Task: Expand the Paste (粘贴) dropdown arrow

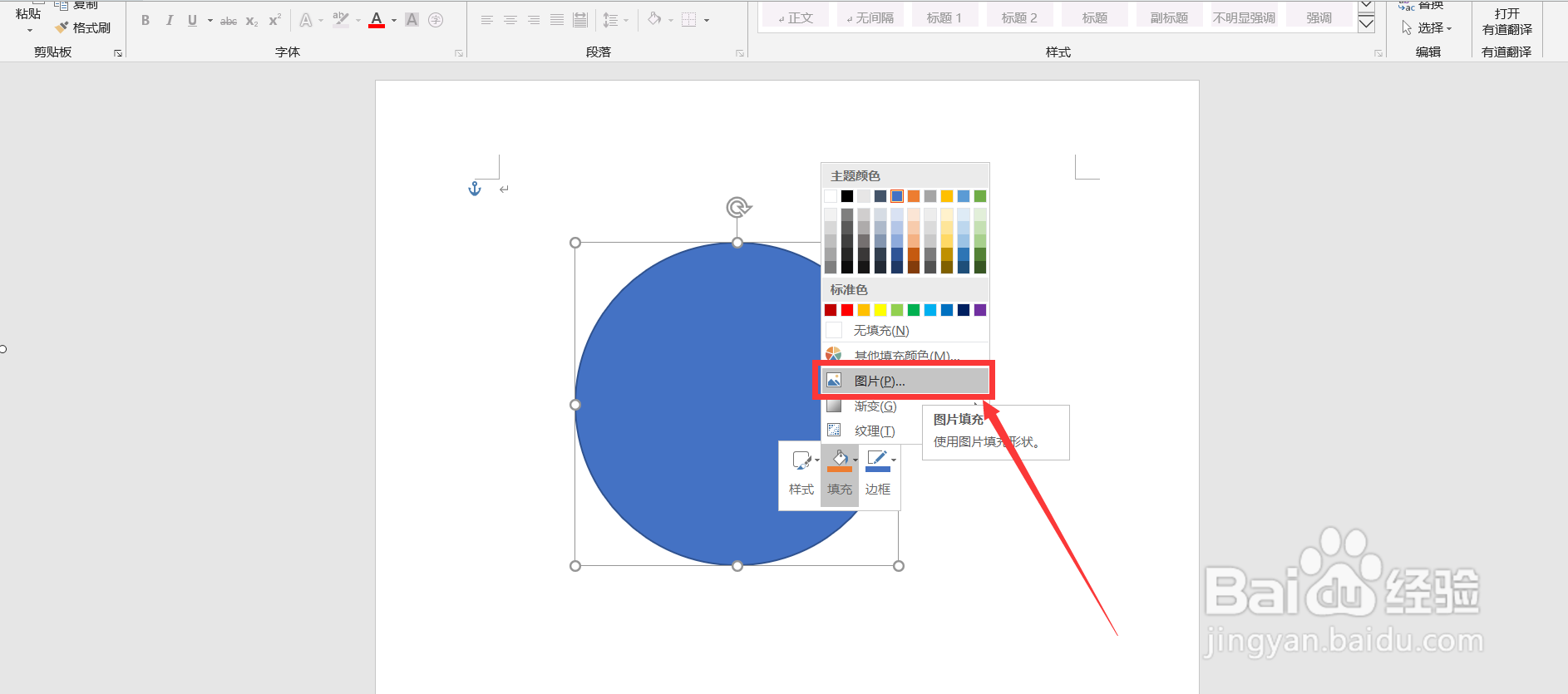Action: point(28,31)
